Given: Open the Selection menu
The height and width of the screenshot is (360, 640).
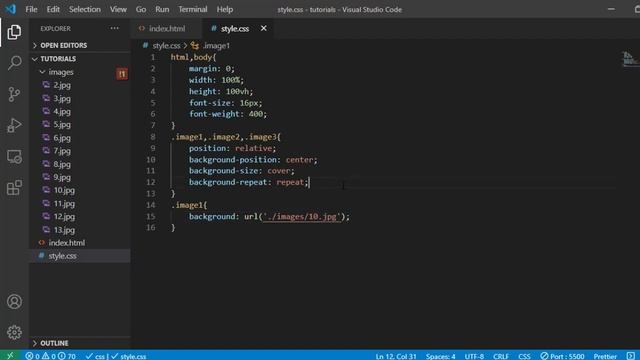Looking at the screenshot, I should click(x=85, y=9).
